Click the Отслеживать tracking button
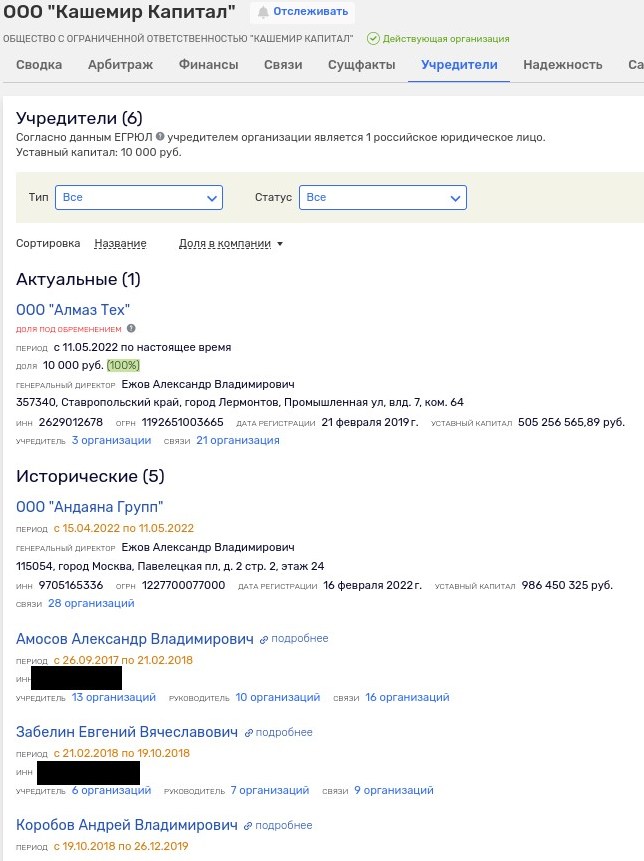Viewport: 644px width, 861px height. (x=303, y=12)
